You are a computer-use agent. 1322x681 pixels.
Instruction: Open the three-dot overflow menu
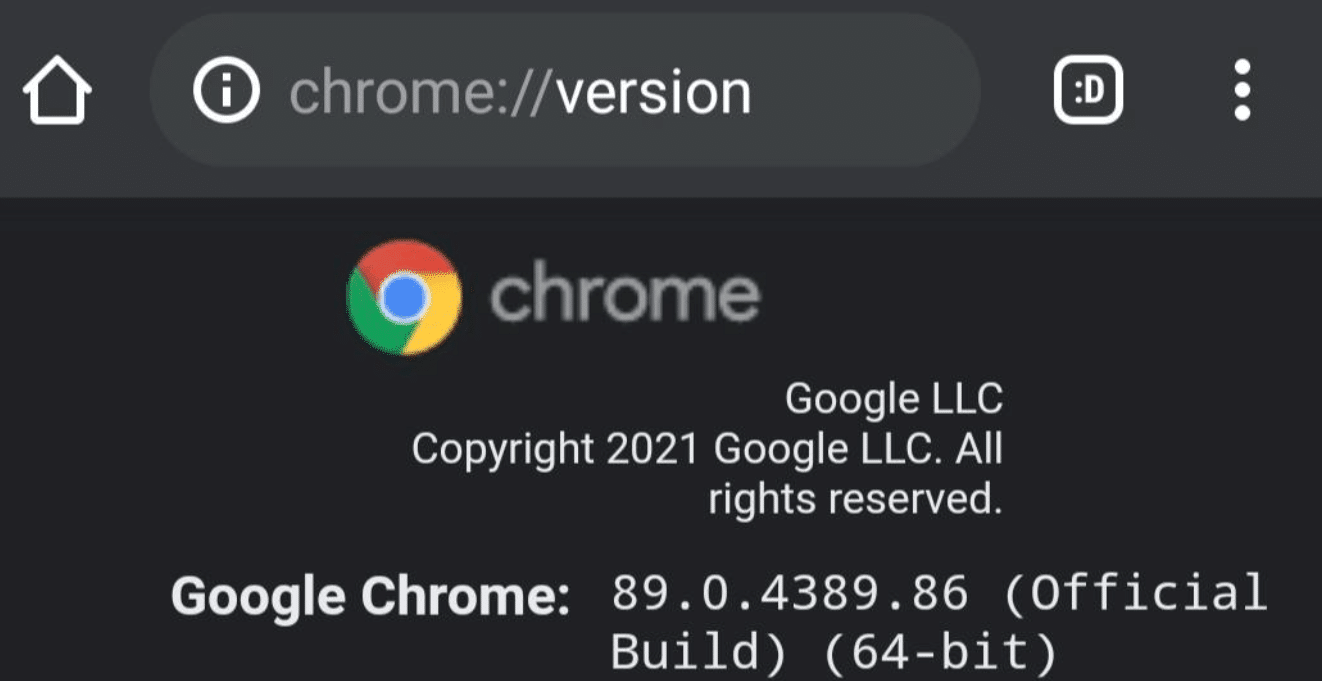point(1242,90)
